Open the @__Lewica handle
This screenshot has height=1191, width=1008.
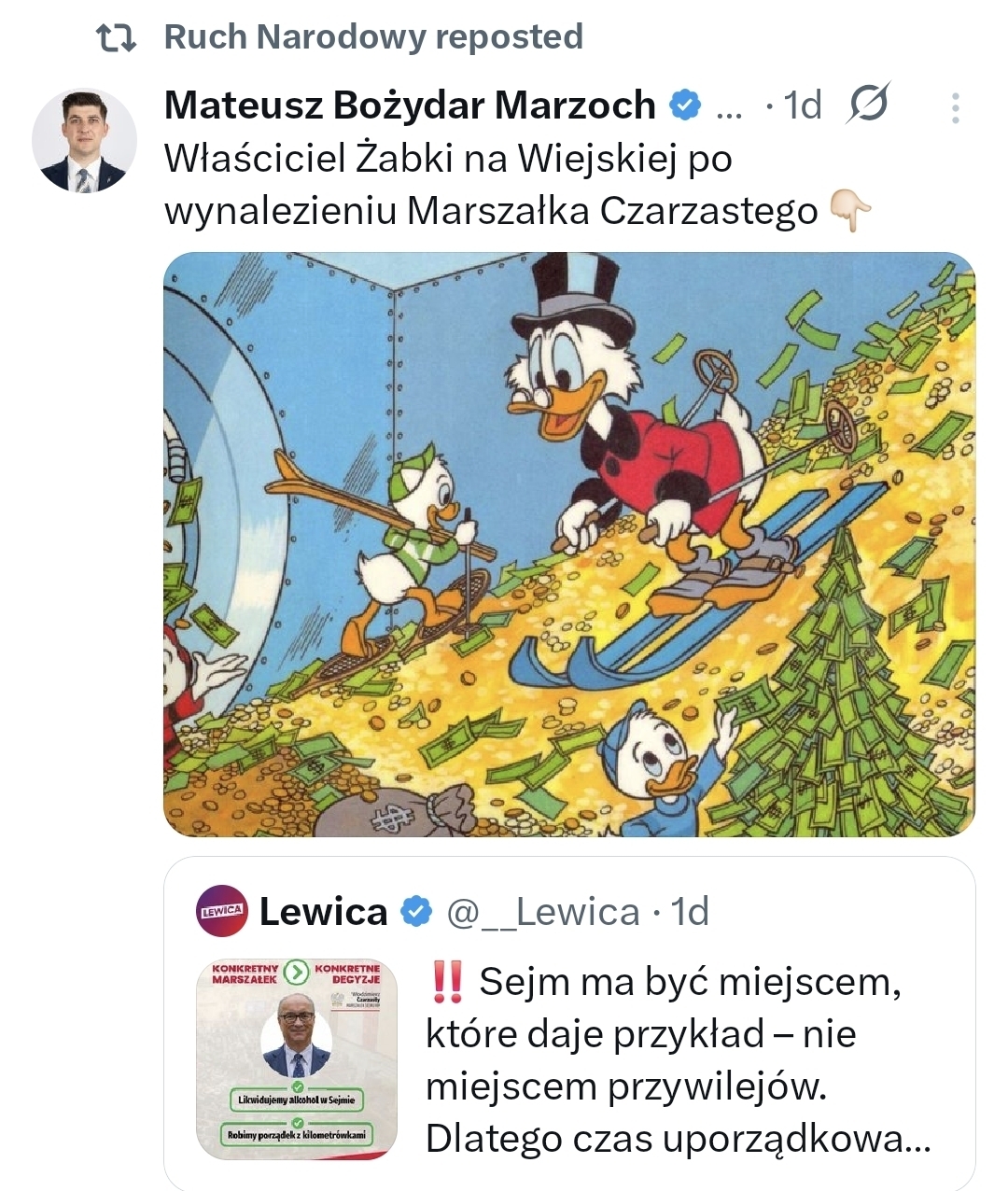click(543, 912)
